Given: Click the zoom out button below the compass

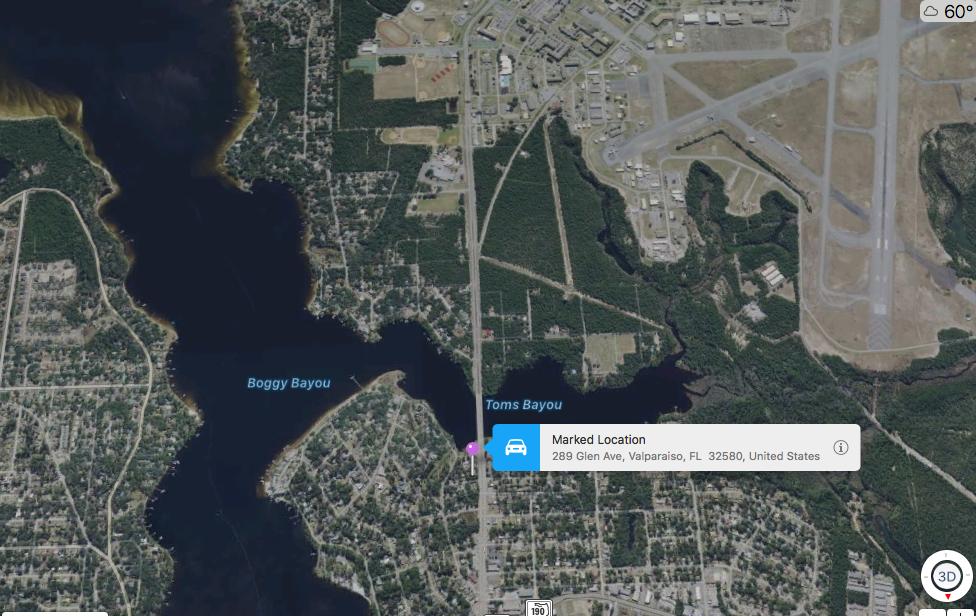Looking at the screenshot, I should [932, 612].
